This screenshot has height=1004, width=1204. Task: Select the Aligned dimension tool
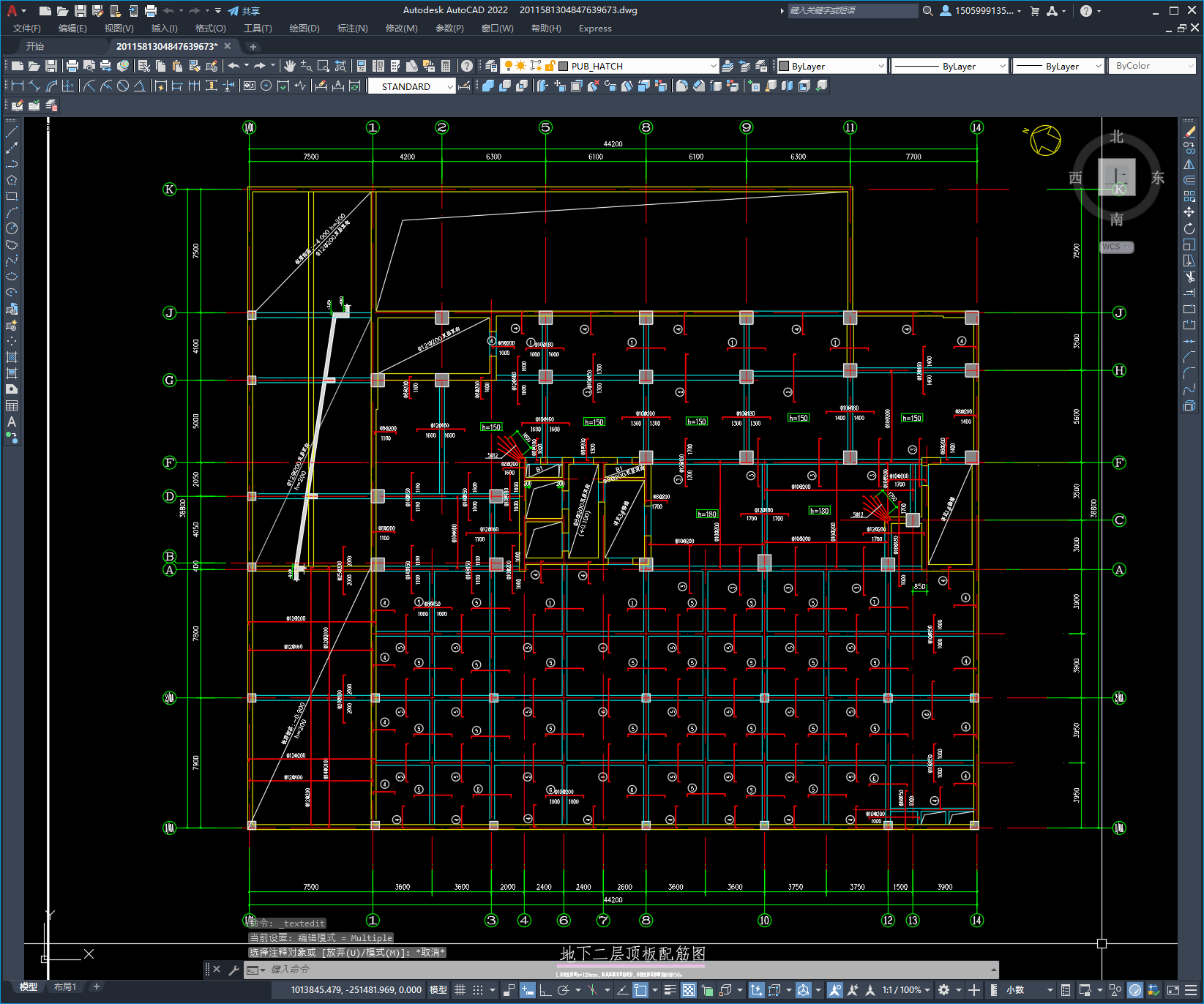click(x=34, y=86)
